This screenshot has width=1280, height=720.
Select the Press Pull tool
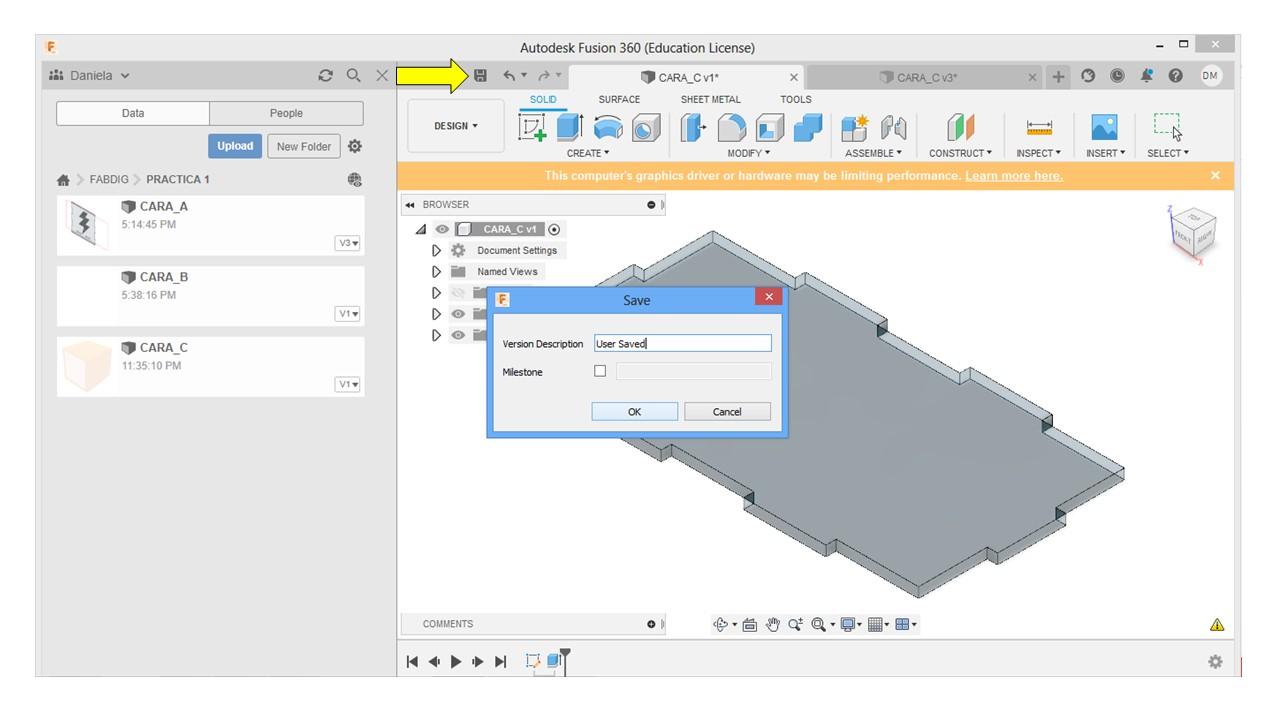pyautogui.click(x=694, y=127)
